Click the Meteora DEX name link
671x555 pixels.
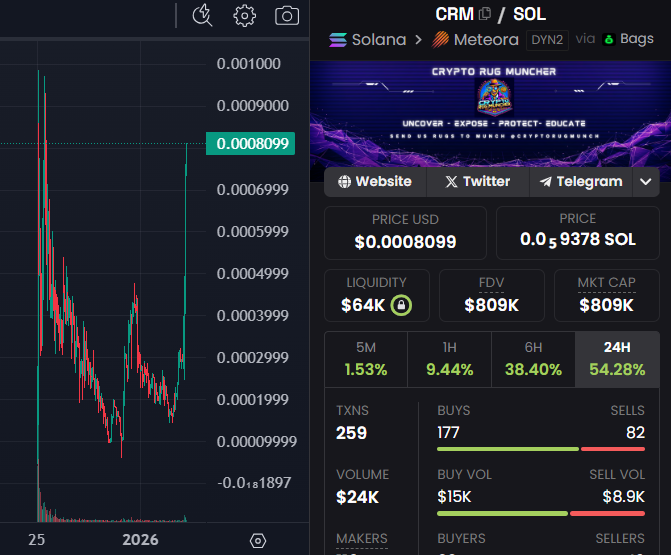pyautogui.click(x=486, y=40)
